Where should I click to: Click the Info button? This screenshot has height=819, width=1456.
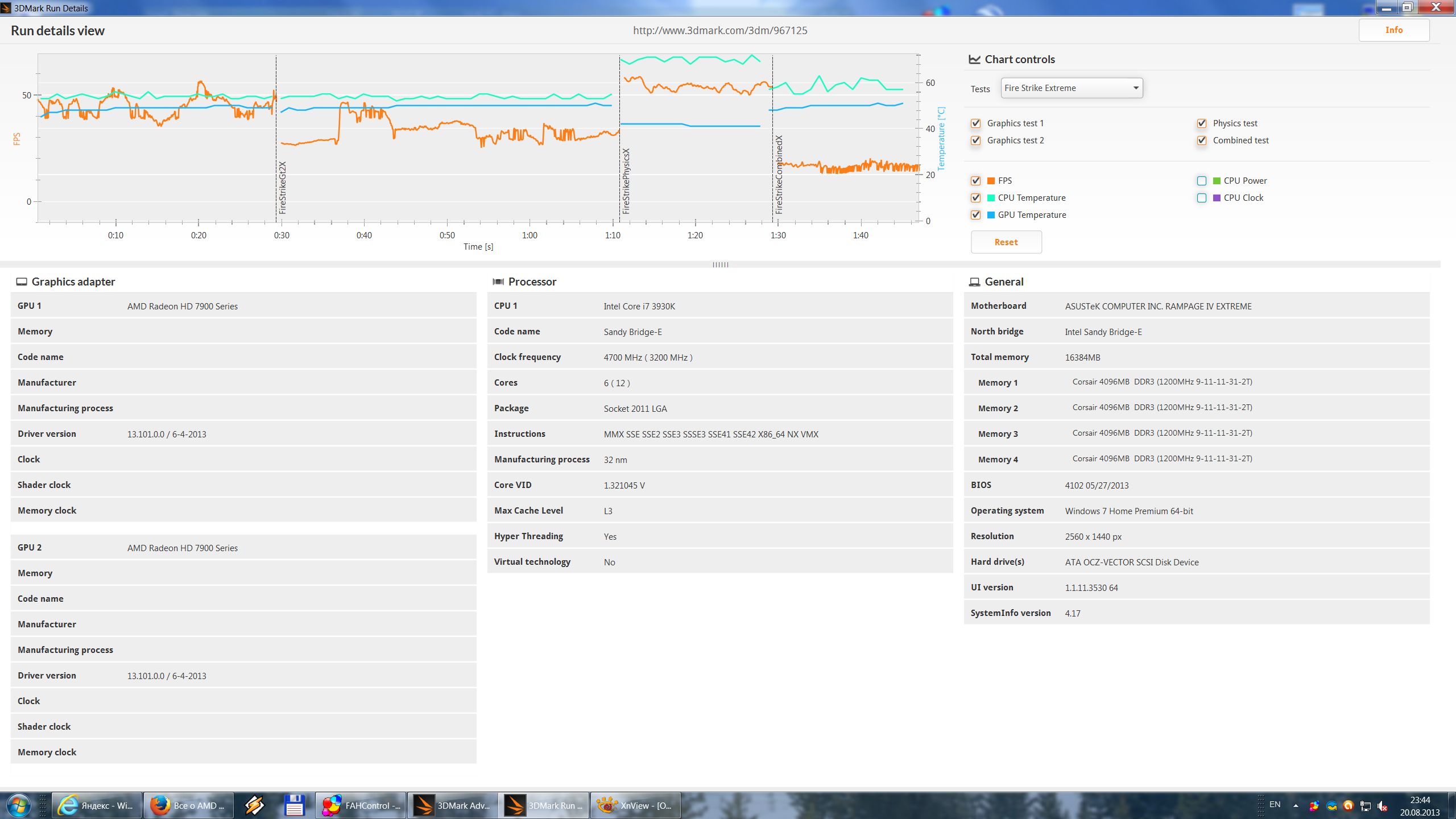tap(1393, 30)
